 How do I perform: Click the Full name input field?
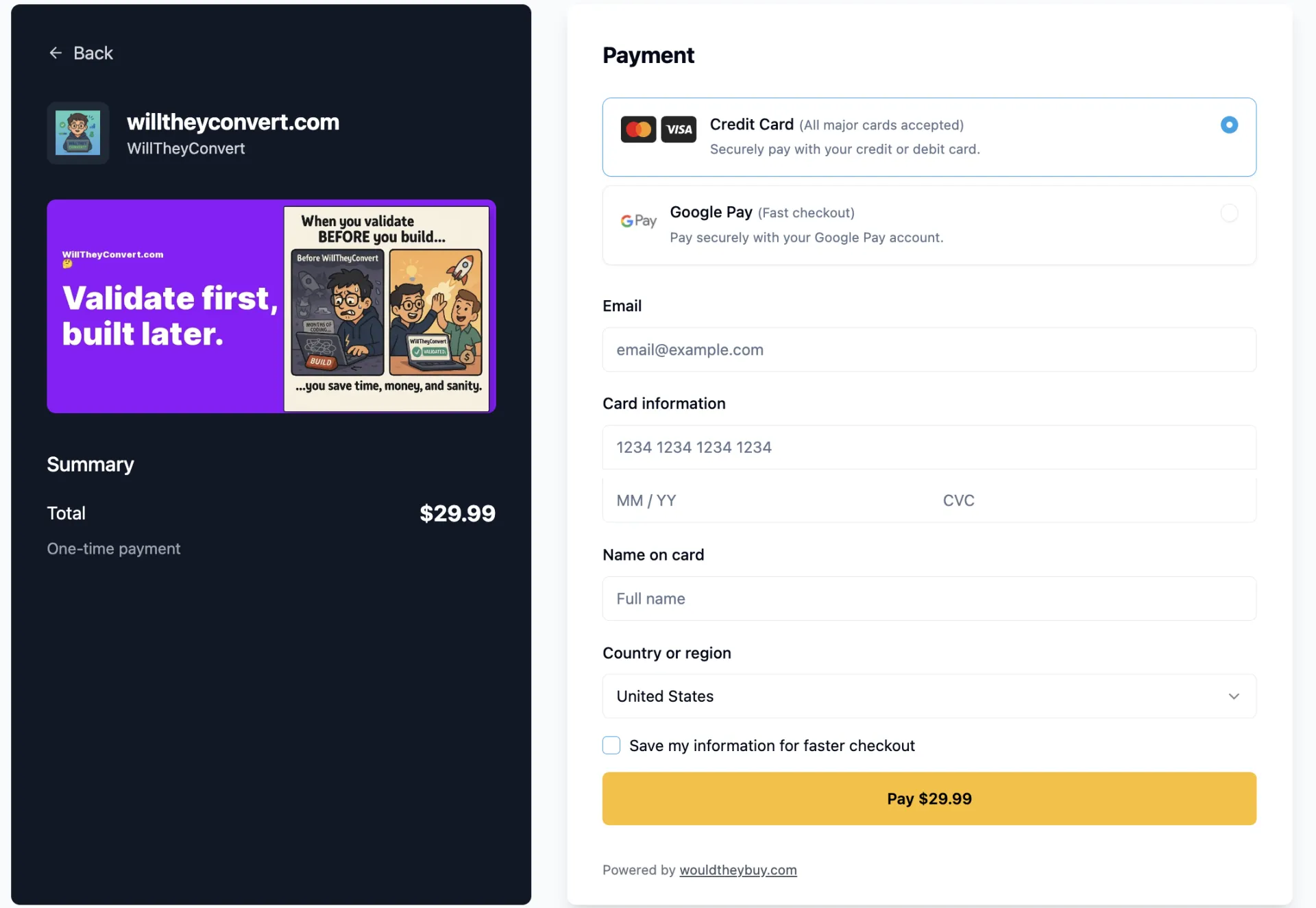pyautogui.click(x=929, y=598)
